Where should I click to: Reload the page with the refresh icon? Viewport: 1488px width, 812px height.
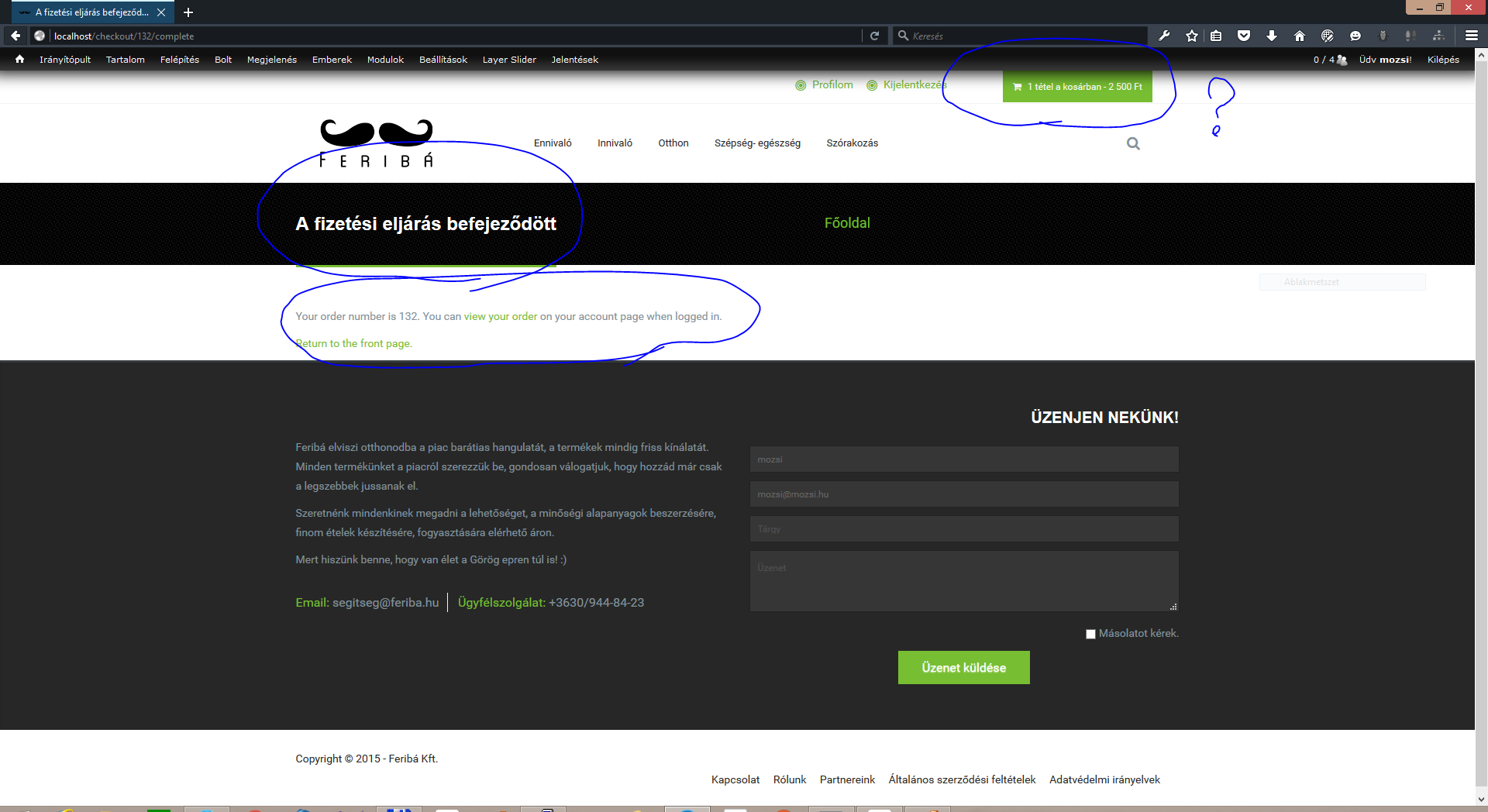coord(874,36)
